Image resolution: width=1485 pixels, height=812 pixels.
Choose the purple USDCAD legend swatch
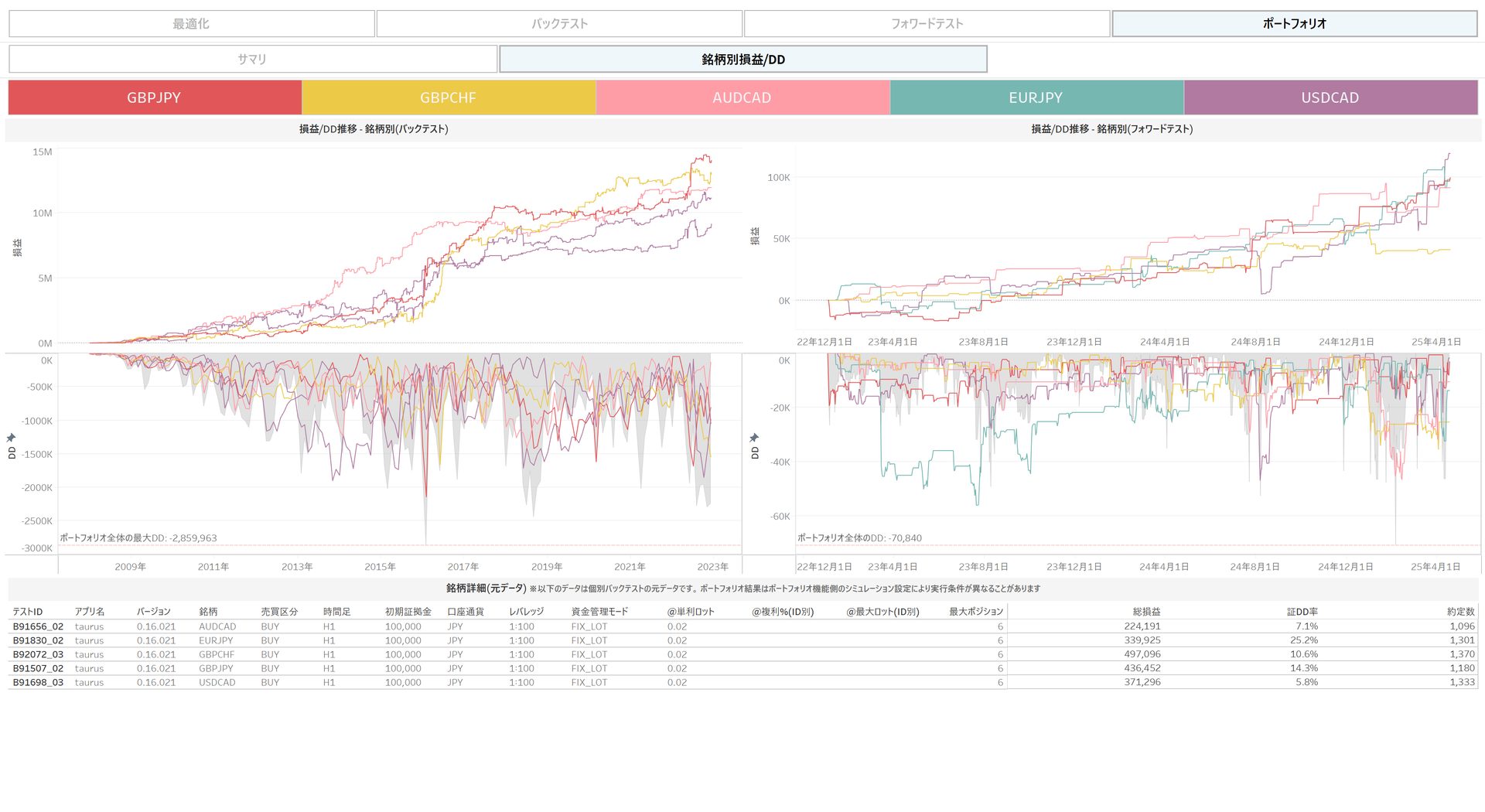pyautogui.click(x=1330, y=98)
